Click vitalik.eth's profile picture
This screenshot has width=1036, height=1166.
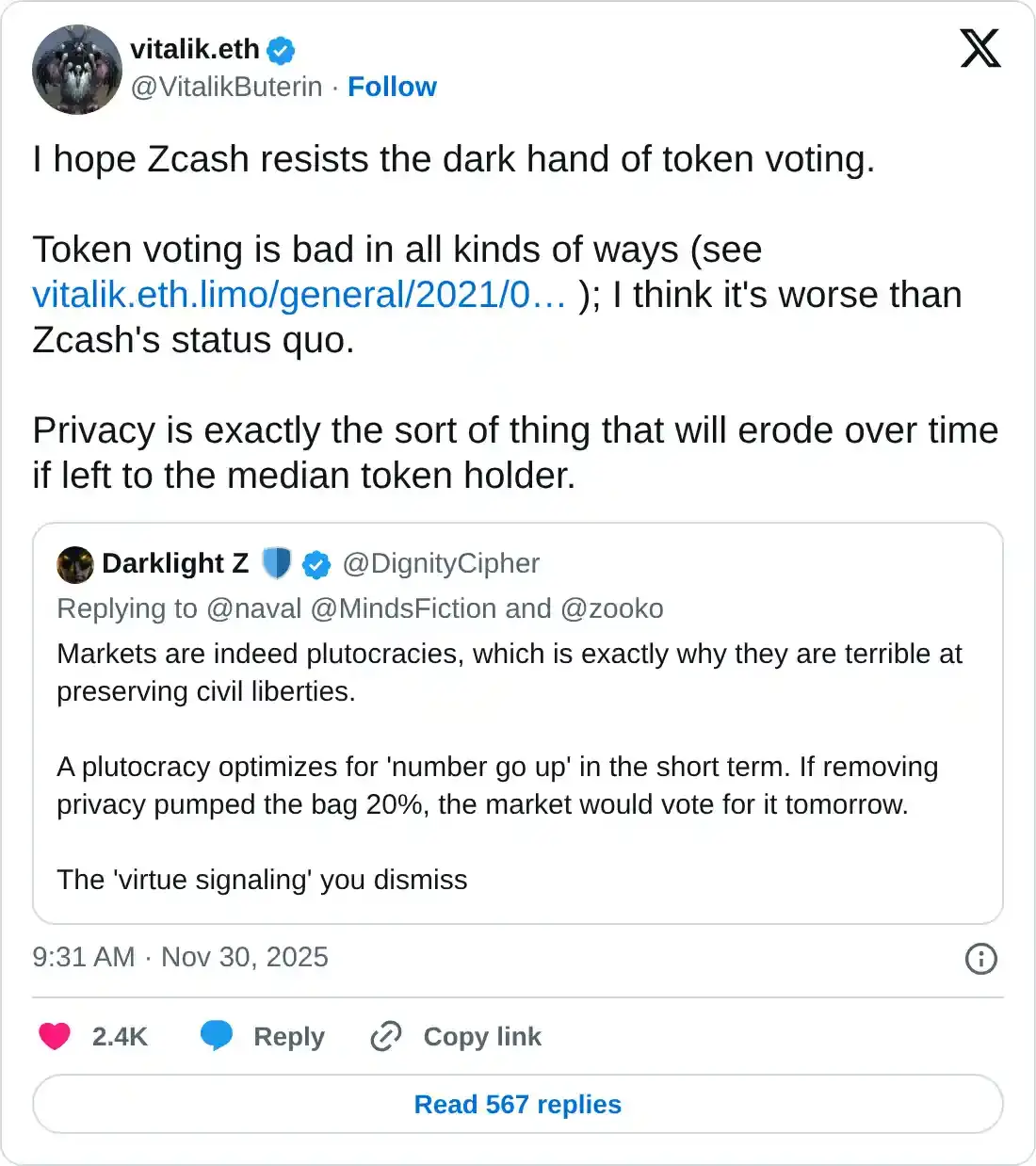[76, 70]
